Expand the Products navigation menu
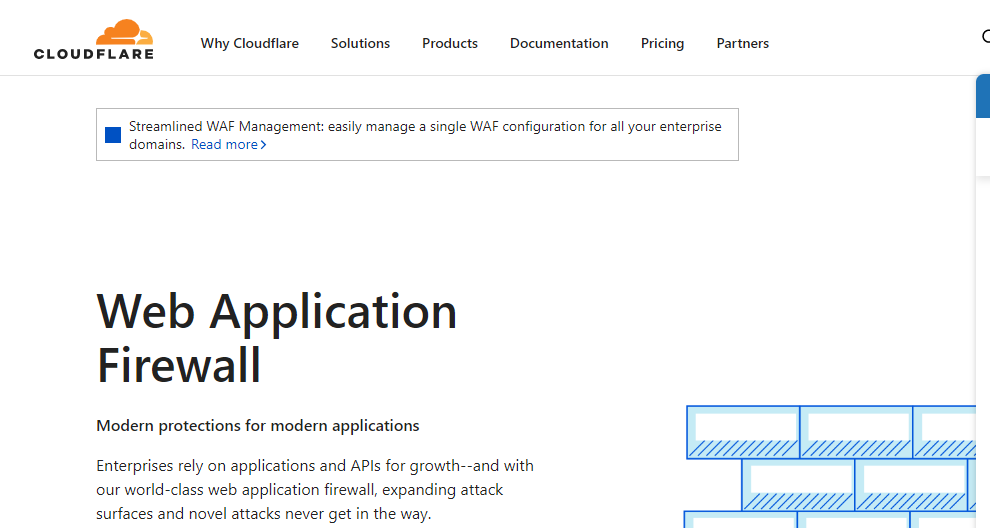Screen dimensions: 990x528 tap(449, 43)
